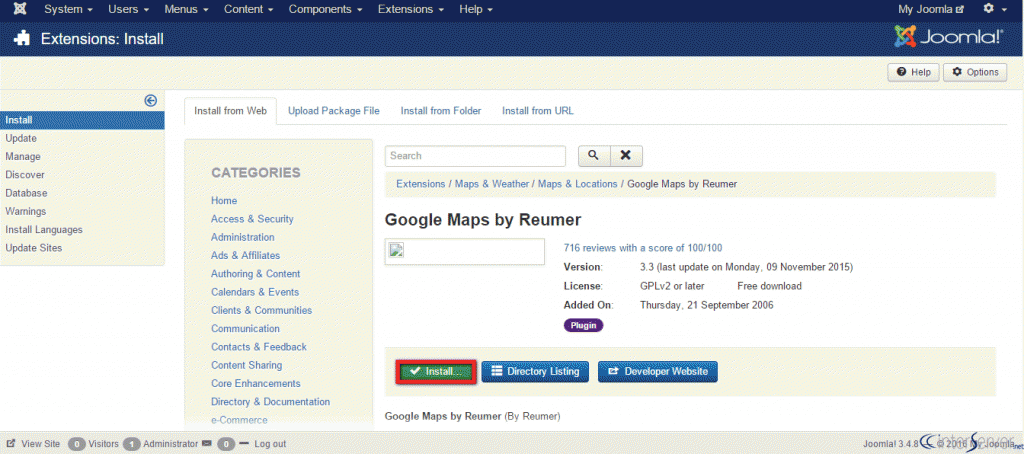The image size is (1024, 454).
Task: Select Administration category
Action: point(242,237)
